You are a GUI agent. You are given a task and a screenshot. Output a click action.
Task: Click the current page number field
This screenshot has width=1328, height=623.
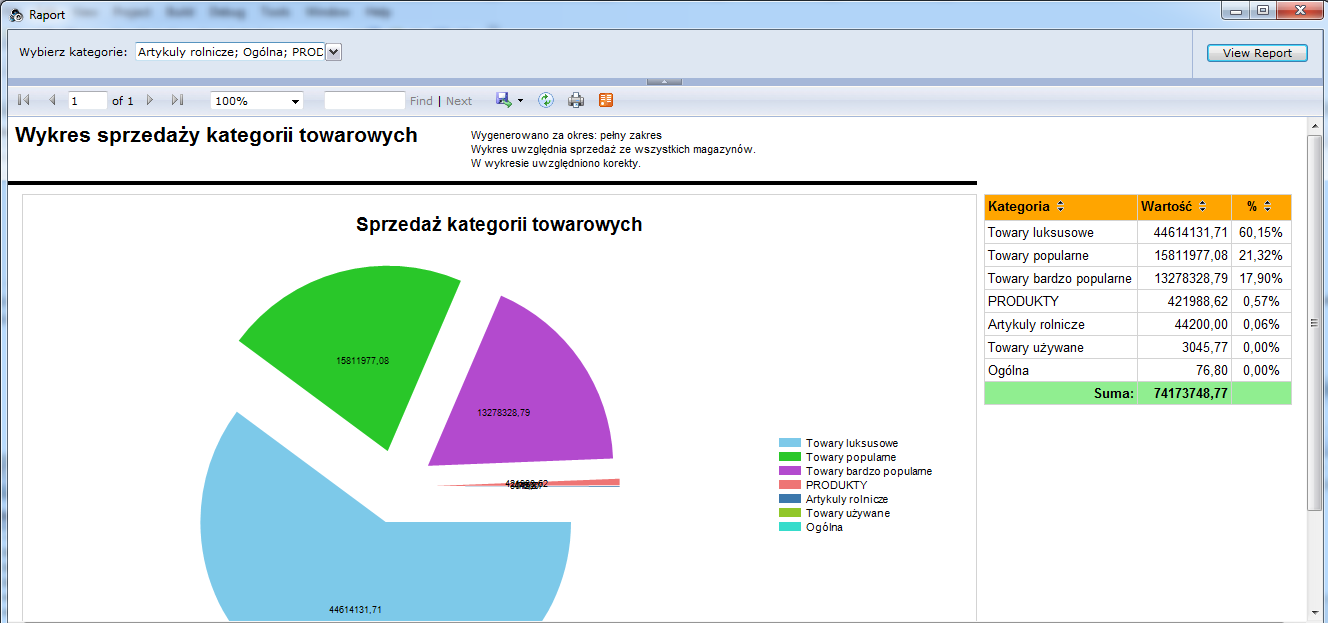coord(87,101)
